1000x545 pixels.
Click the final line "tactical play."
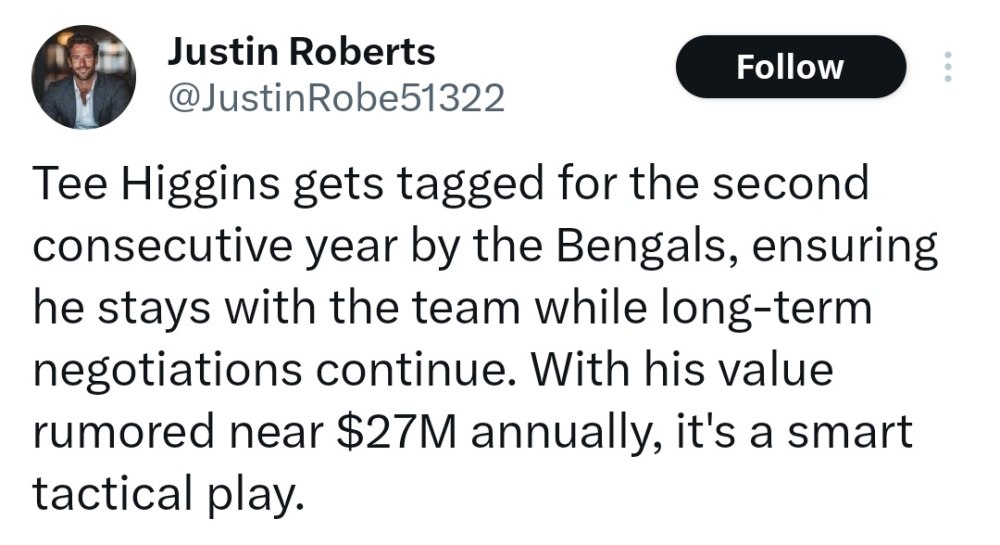[166, 494]
